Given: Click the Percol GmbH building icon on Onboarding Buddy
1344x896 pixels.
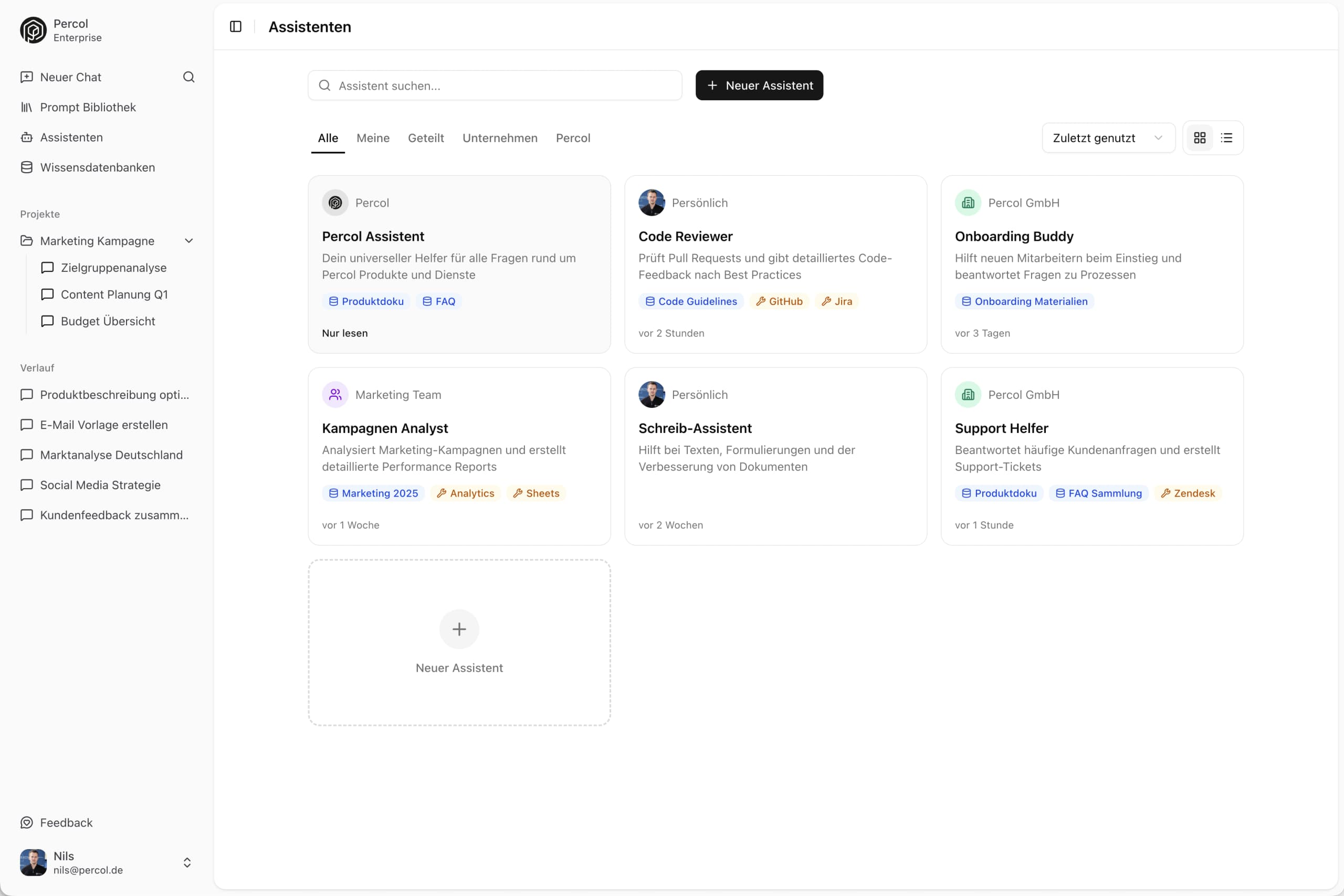Looking at the screenshot, I should pos(968,202).
